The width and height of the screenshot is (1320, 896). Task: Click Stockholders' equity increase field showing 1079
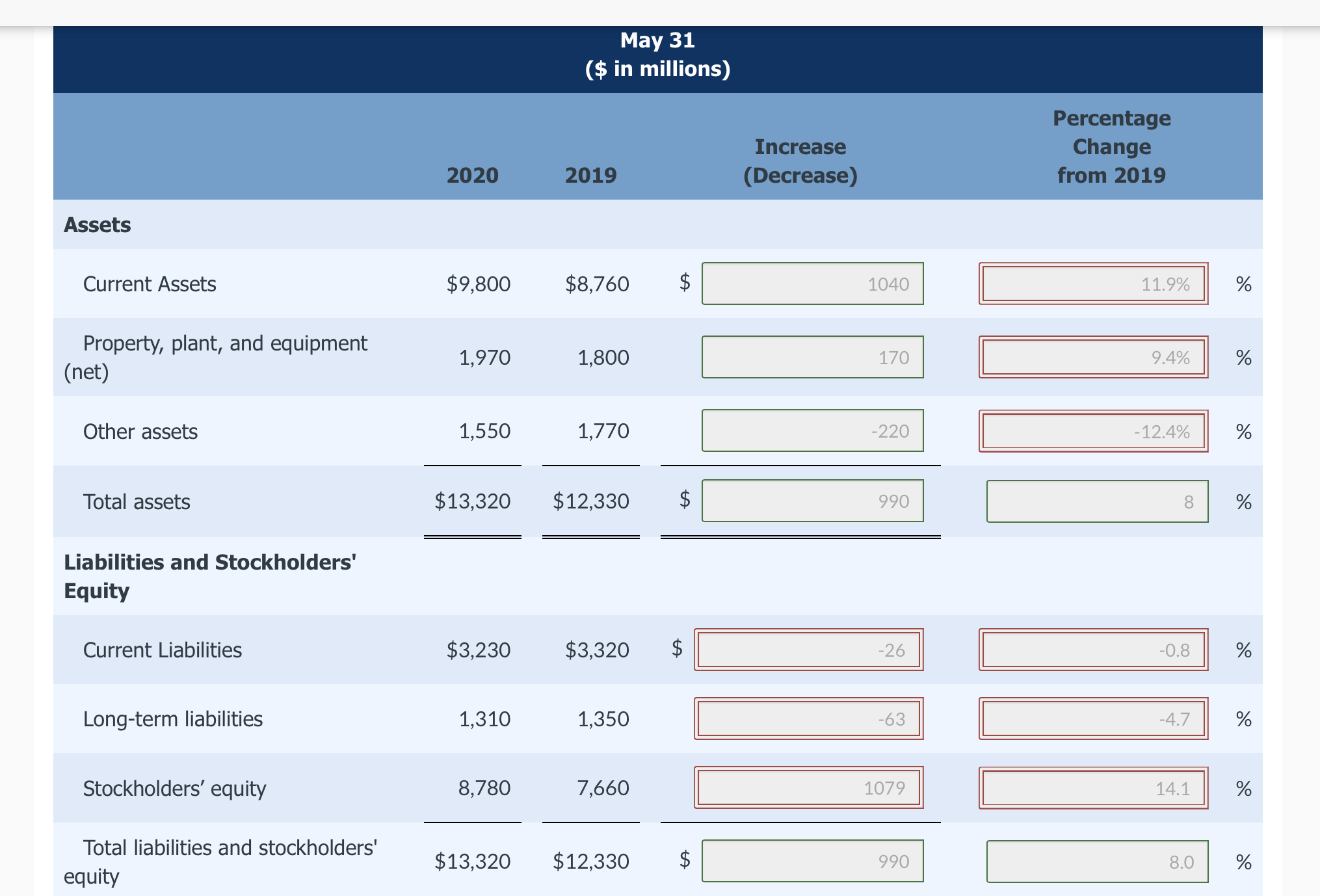[808, 787]
